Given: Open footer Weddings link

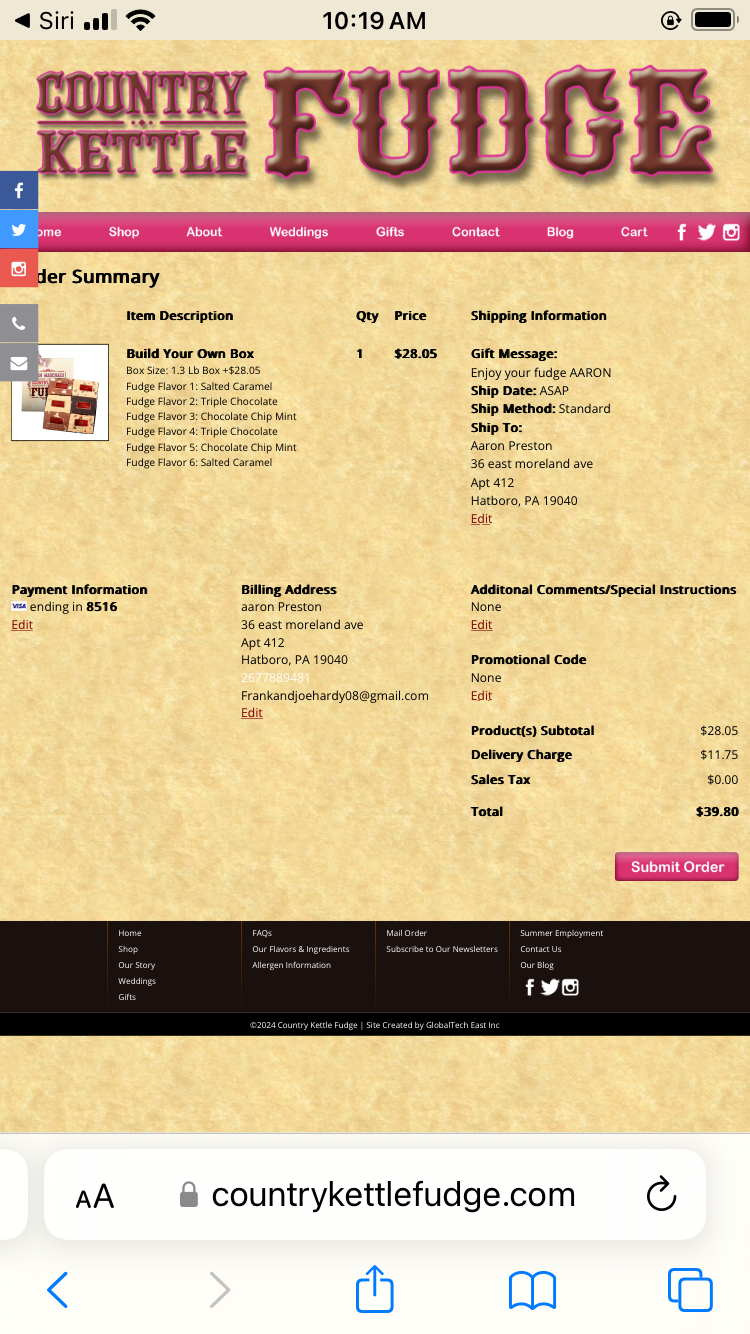Looking at the screenshot, I should pos(137,981).
